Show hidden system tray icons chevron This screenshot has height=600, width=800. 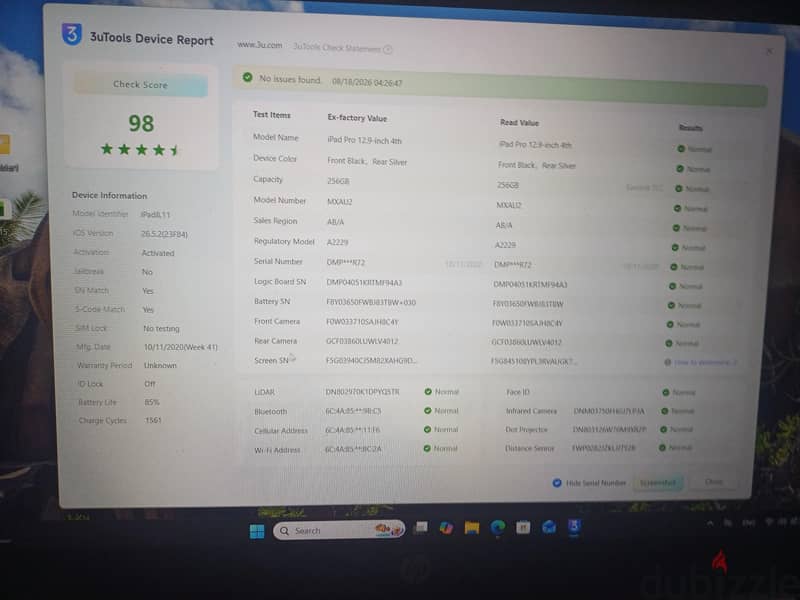[x=710, y=523]
